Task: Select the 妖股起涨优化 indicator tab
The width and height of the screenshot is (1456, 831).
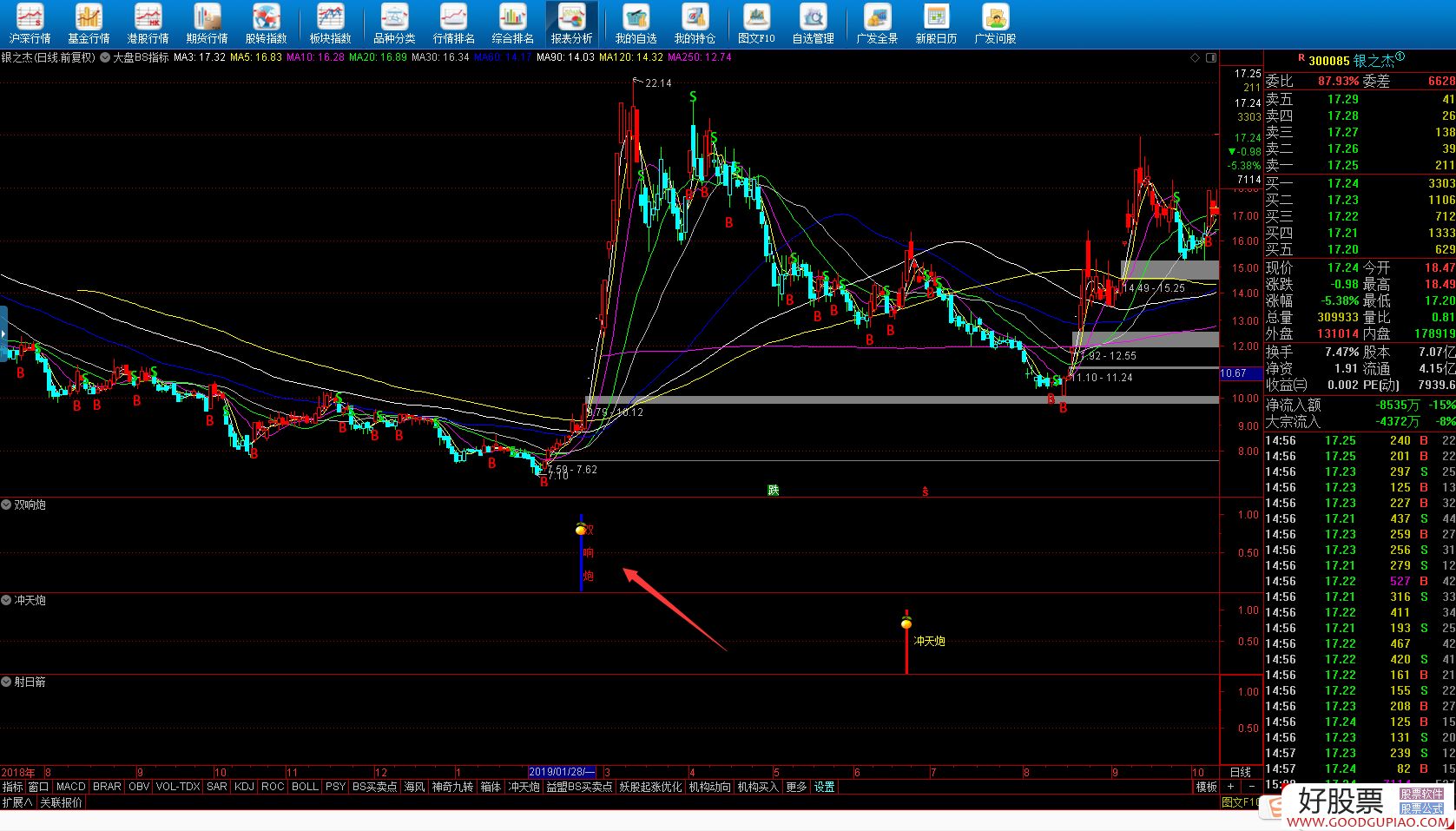Action: click(x=650, y=787)
